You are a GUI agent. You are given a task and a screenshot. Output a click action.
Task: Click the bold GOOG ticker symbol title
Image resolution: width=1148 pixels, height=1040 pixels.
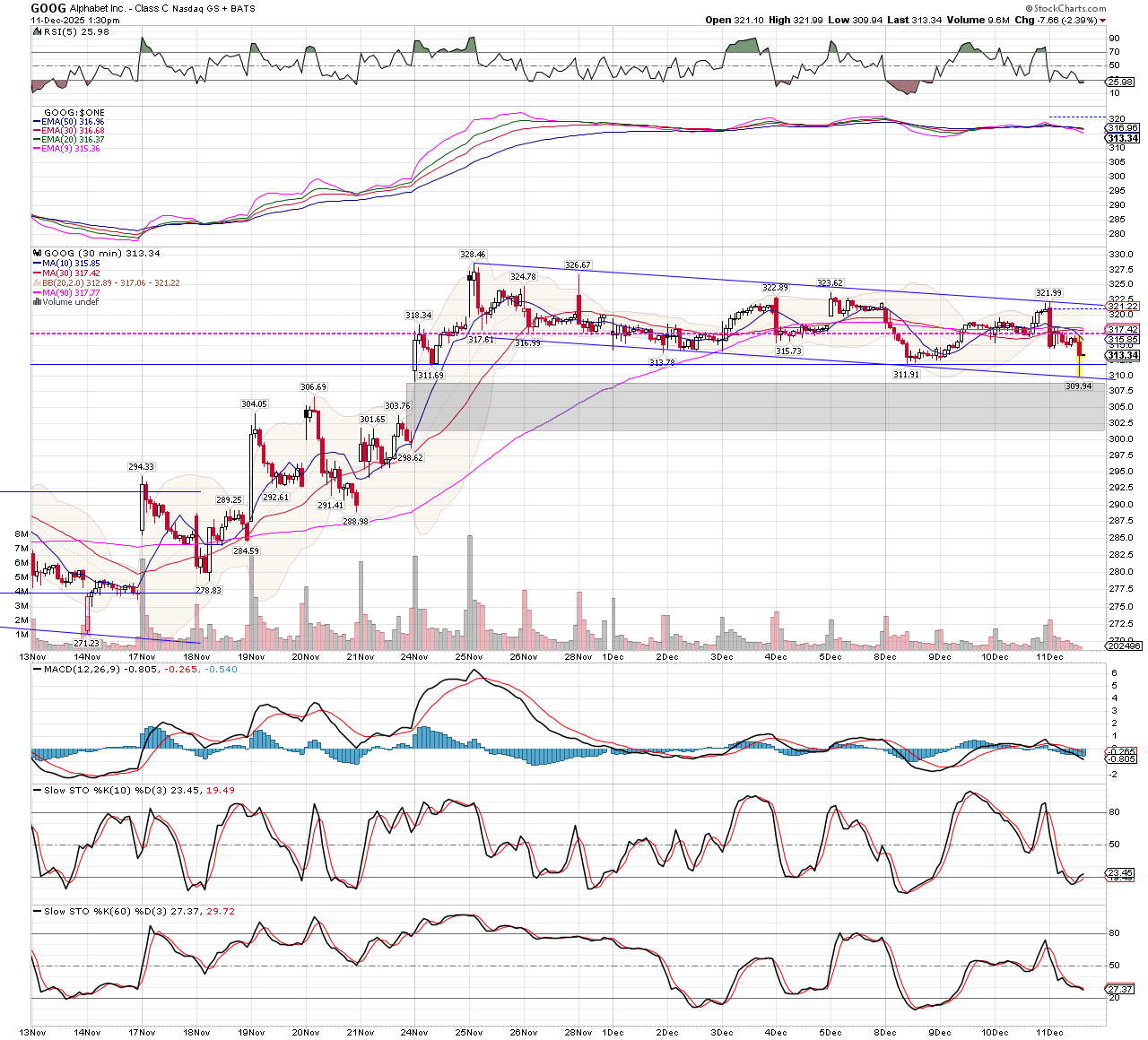tap(48, 8)
